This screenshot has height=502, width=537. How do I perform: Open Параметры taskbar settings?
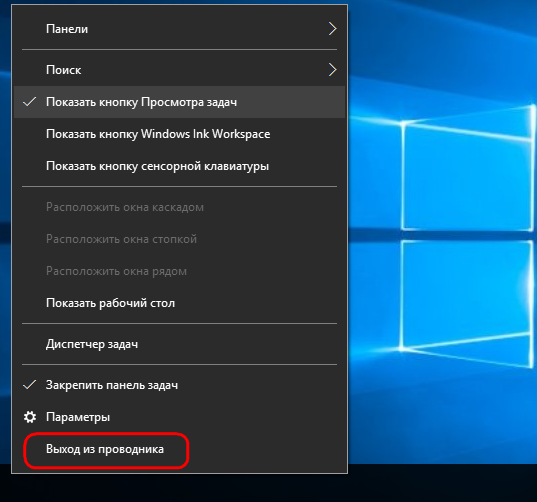[x=179, y=417]
